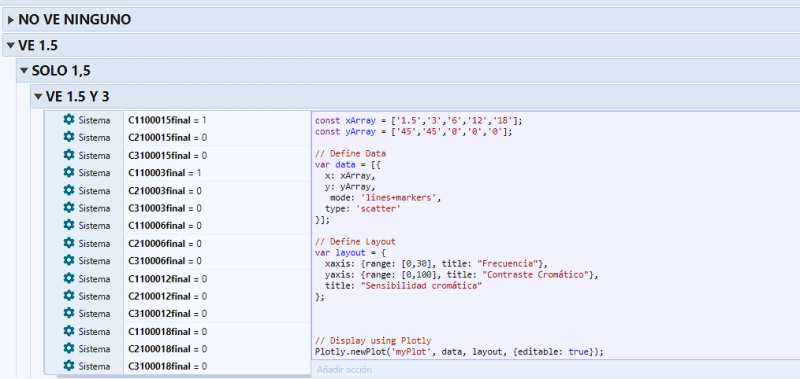The height and width of the screenshot is (379, 800).
Task: Click inside the Plotly JavaScript code block
Action: [x=555, y=236]
